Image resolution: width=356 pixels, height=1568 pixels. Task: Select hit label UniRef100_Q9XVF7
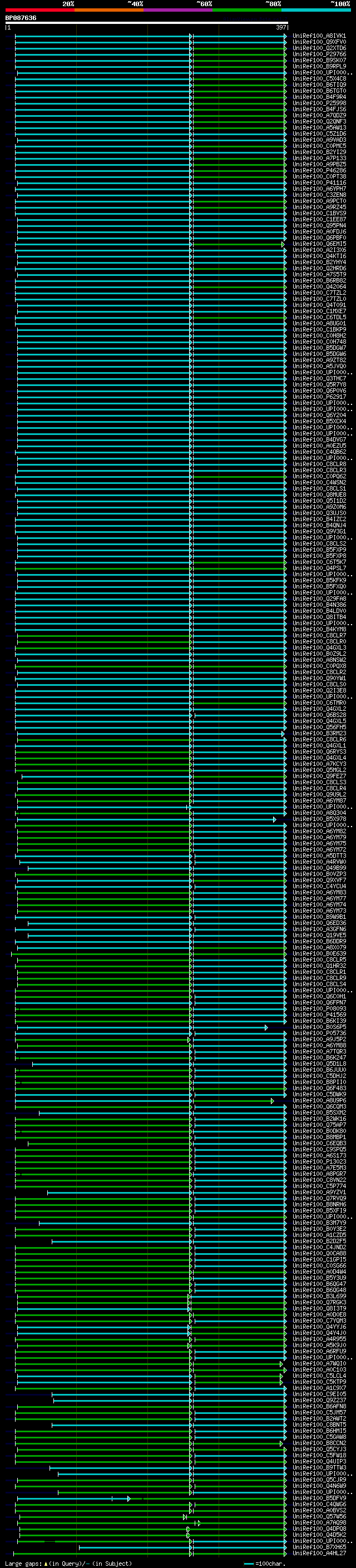click(x=319, y=880)
